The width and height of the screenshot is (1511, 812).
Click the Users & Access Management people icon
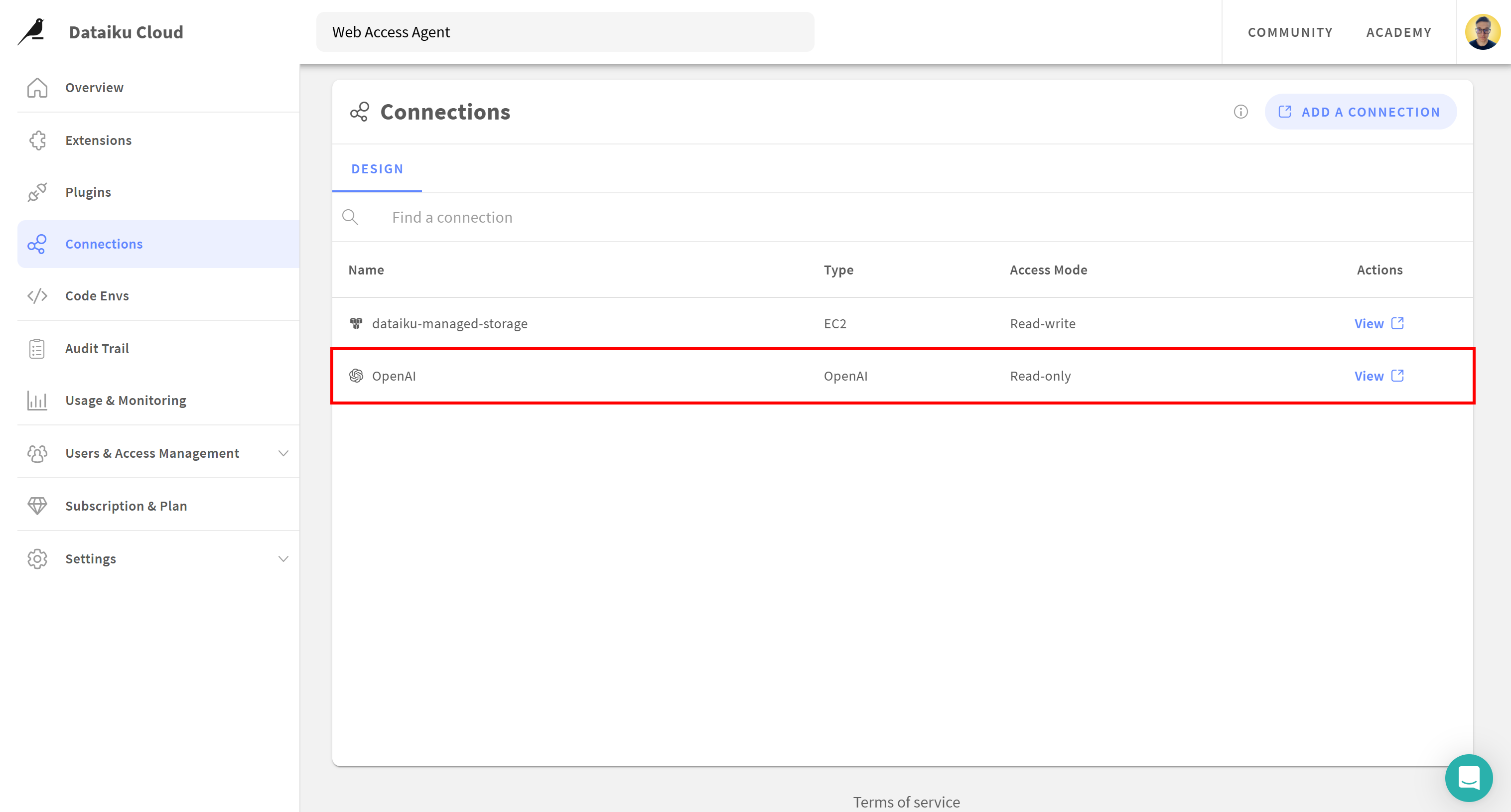pyautogui.click(x=37, y=453)
